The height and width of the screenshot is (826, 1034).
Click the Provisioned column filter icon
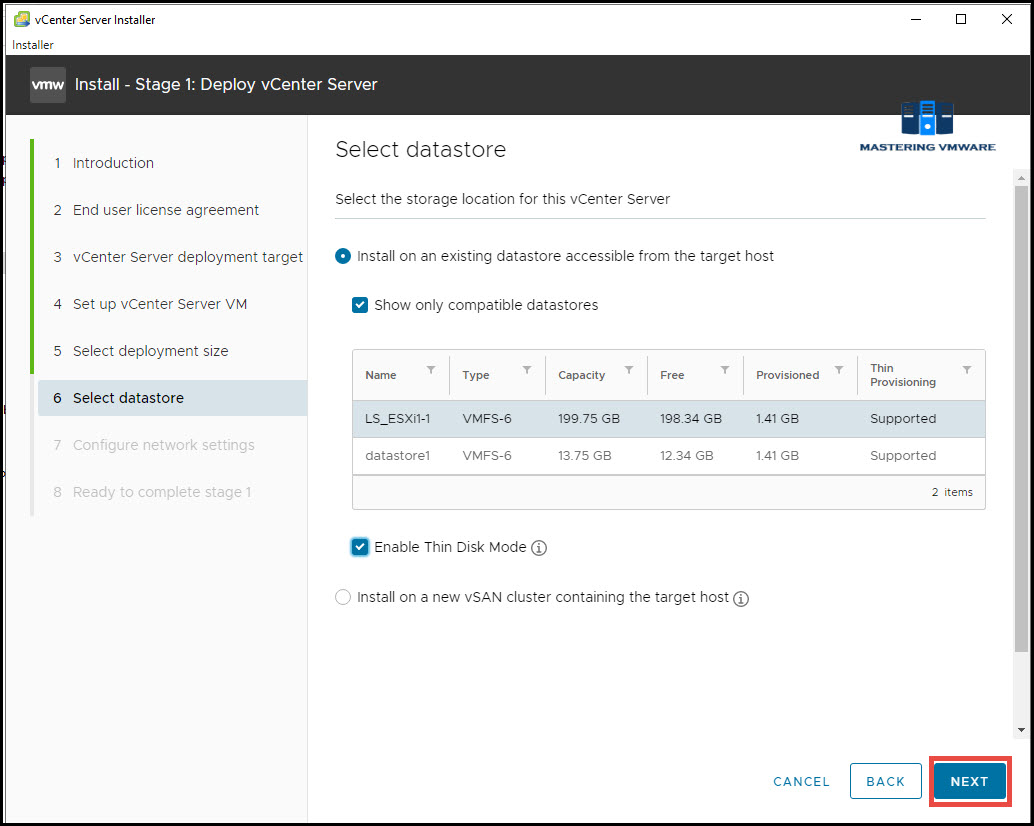(x=839, y=370)
